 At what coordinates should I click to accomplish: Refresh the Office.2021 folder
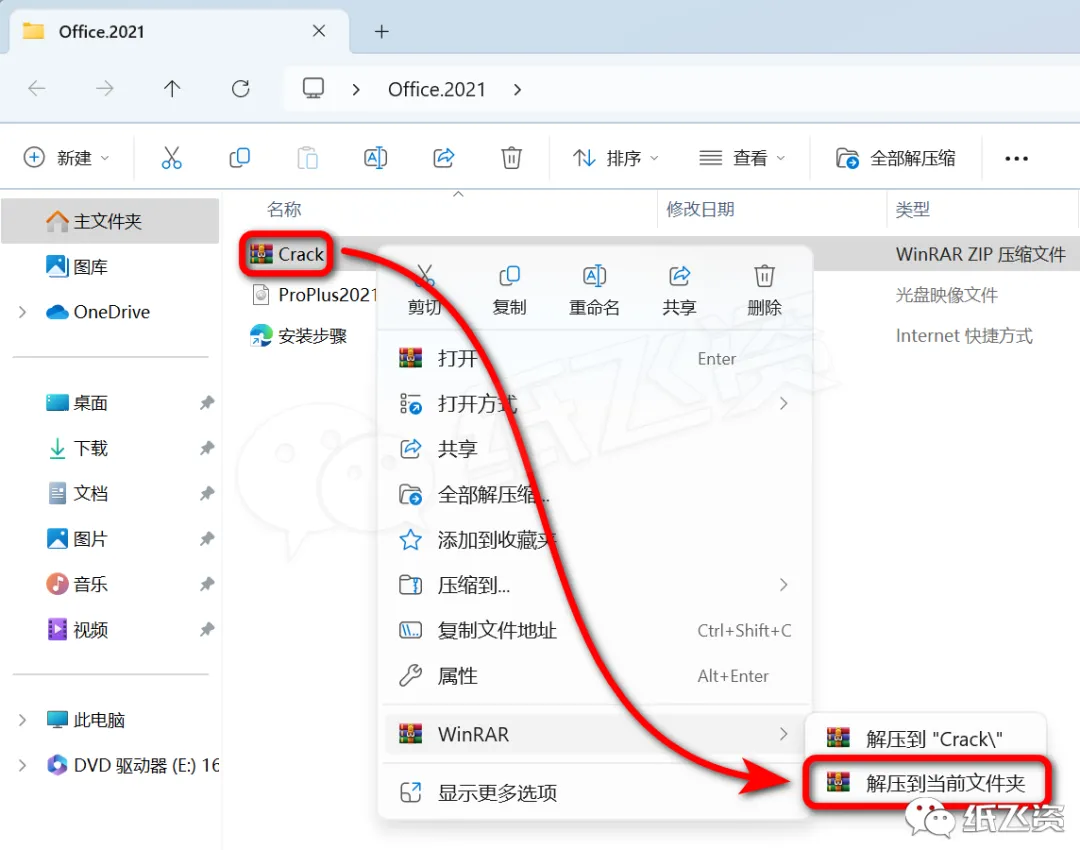240,88
